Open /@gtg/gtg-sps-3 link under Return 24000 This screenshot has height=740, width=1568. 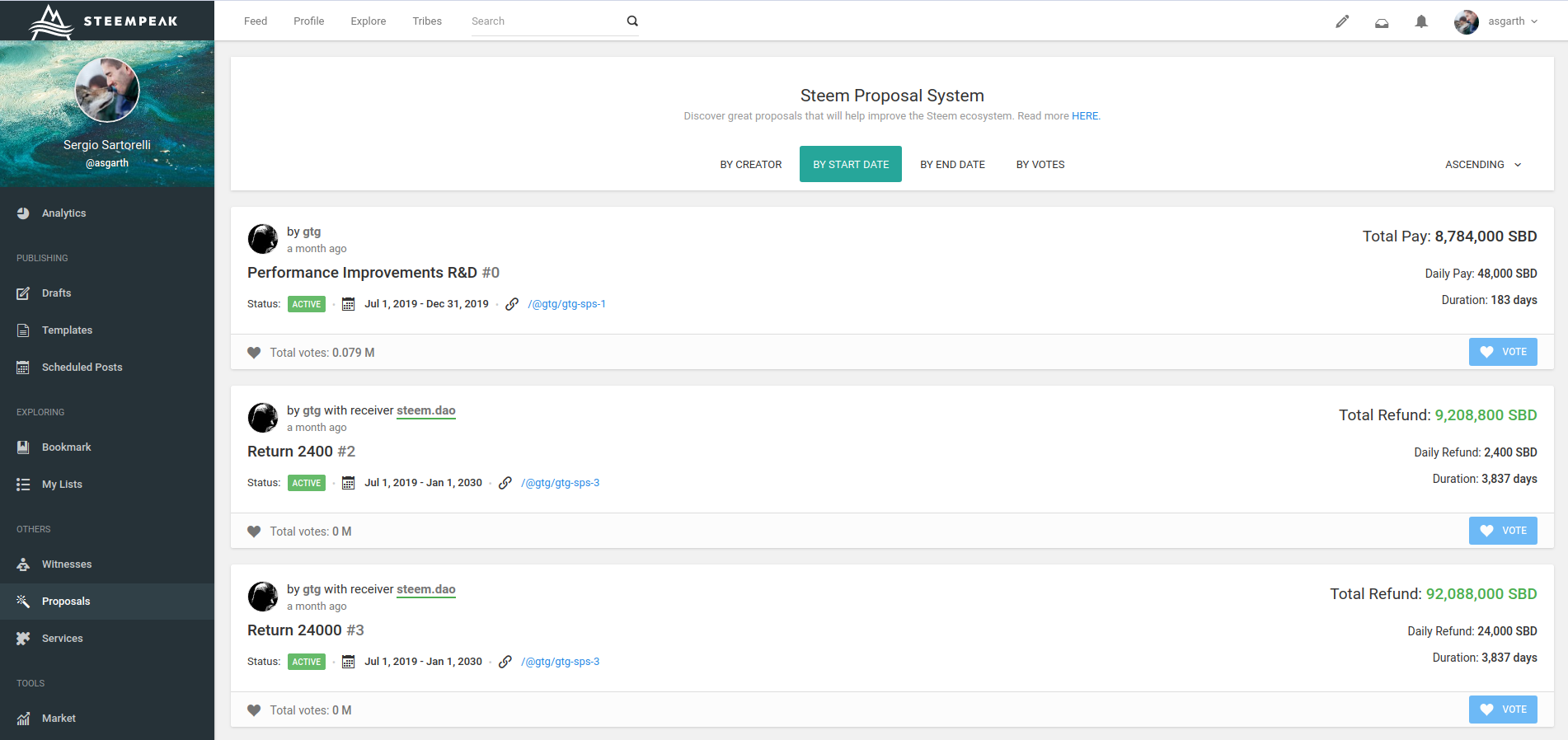pyautogui.click(x=560, y=662)
